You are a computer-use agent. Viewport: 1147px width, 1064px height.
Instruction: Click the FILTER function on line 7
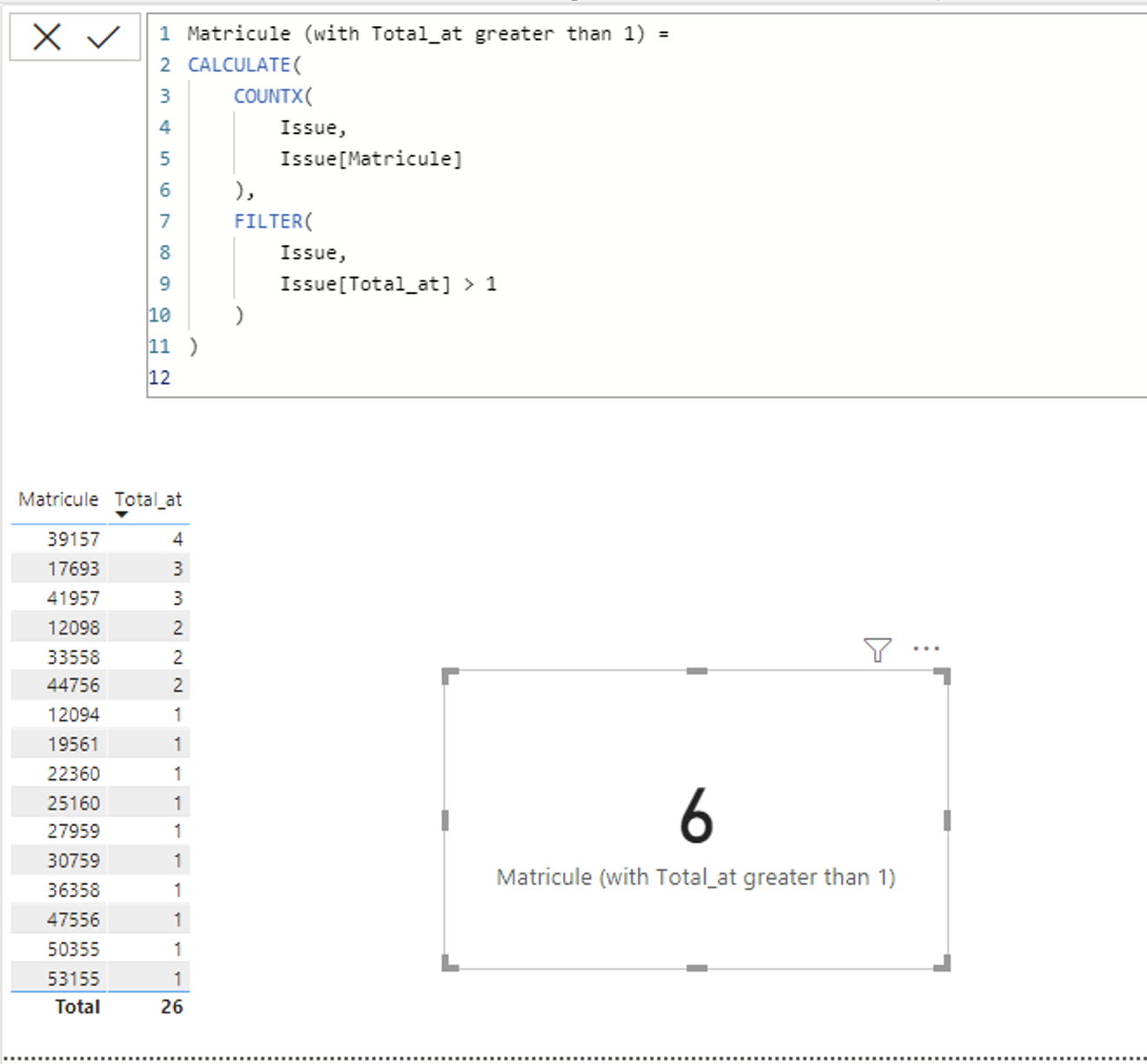[268, 222]
